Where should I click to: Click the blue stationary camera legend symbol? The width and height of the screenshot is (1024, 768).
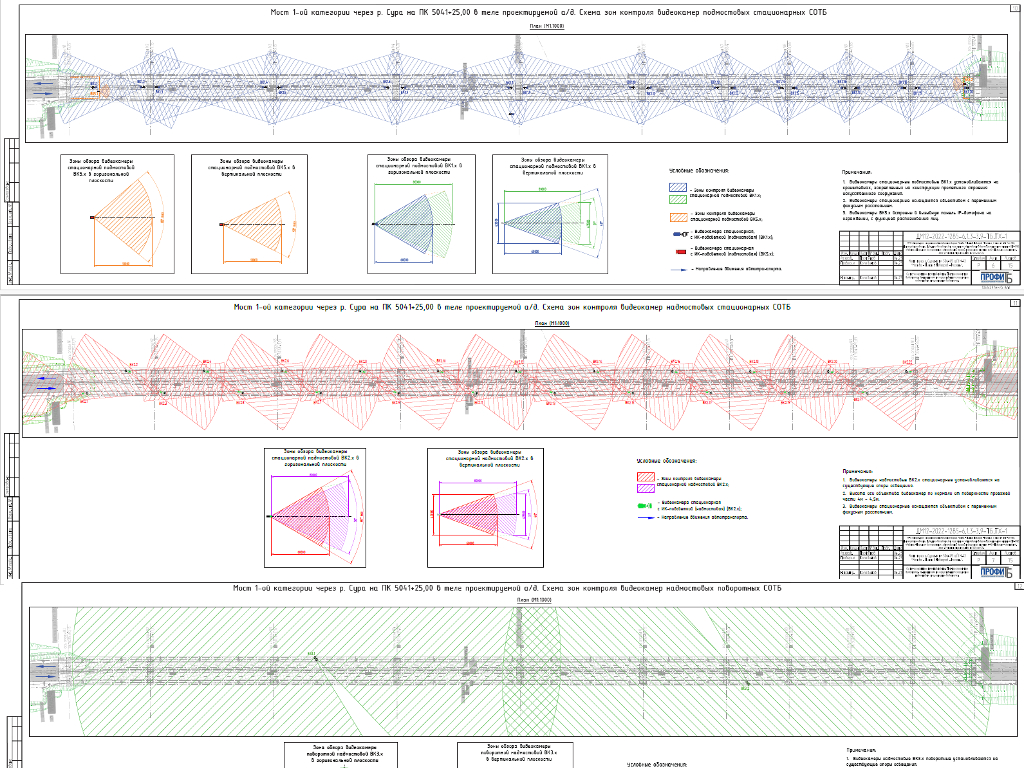[x=680, y=234]
